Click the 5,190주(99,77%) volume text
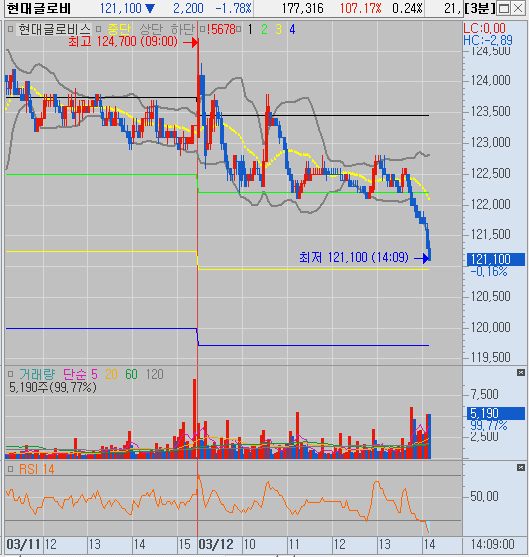Viewport: 529px width, 557px height. point(53,387)
